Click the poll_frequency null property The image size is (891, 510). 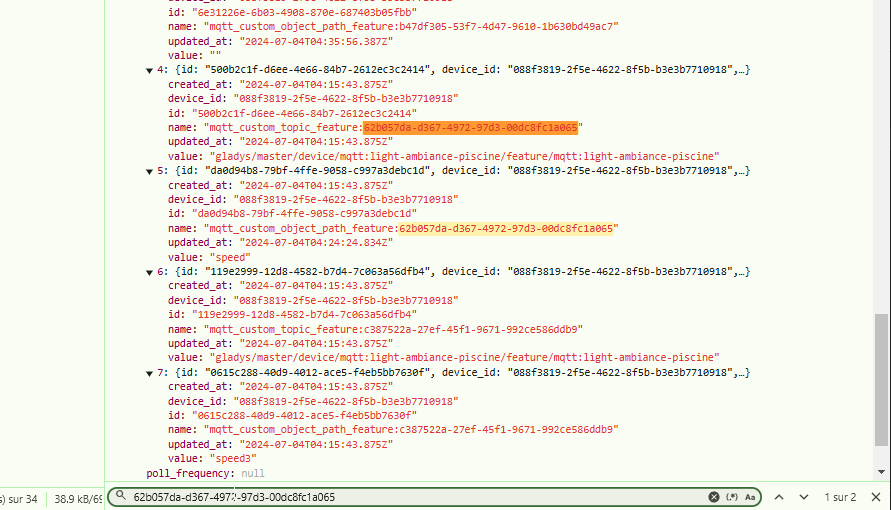click(205, 473)
